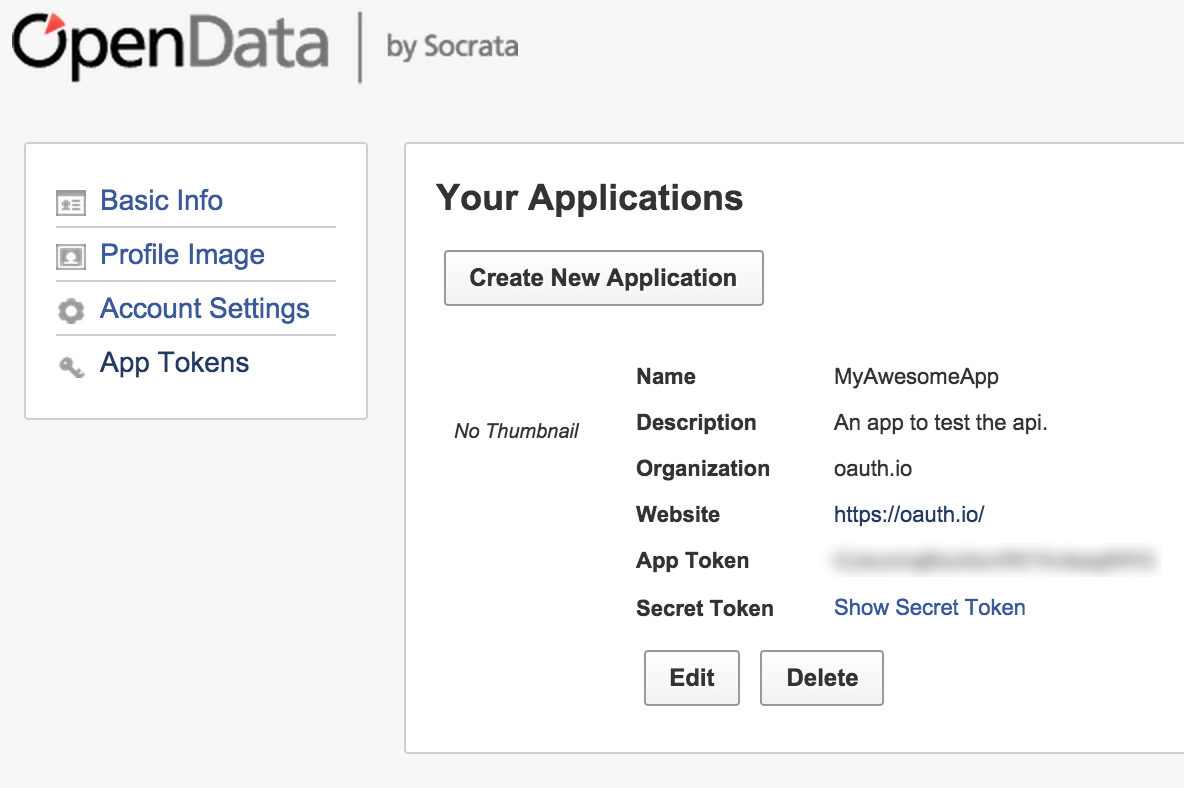Open the https://oauth.io/ website link
This screenshot has width=1184, height=788.
(x=909, y=515)
